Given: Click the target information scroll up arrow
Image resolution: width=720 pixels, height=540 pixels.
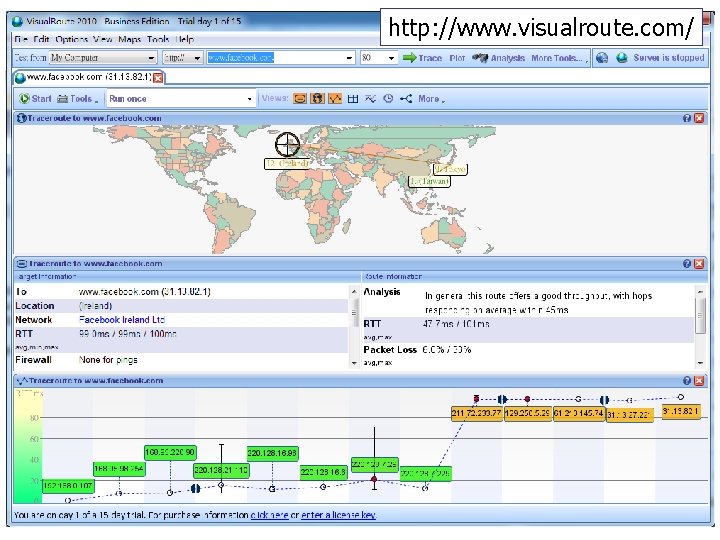Looking at the screenshot, I should tap(354, 292).
